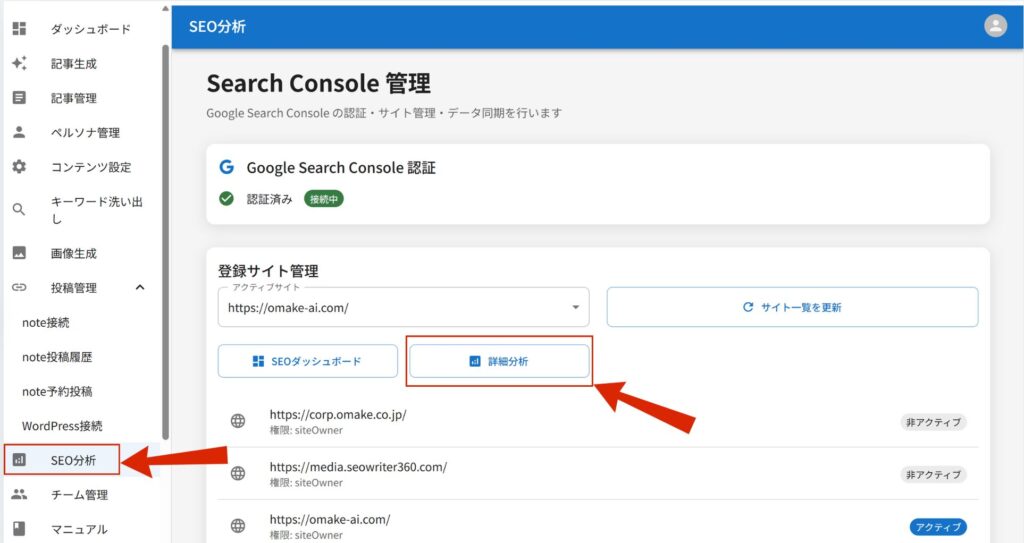Select SEO分析 in the sidebar

pyautogui.click(x=73, y=460)
